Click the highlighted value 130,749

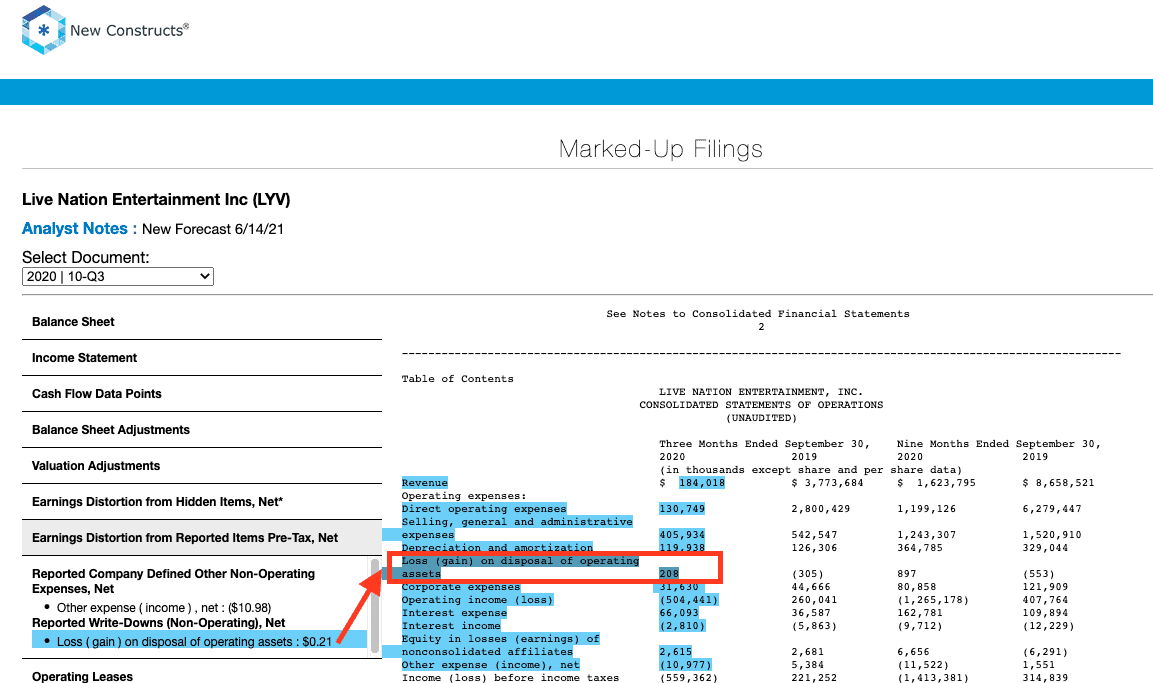(682, 509)
